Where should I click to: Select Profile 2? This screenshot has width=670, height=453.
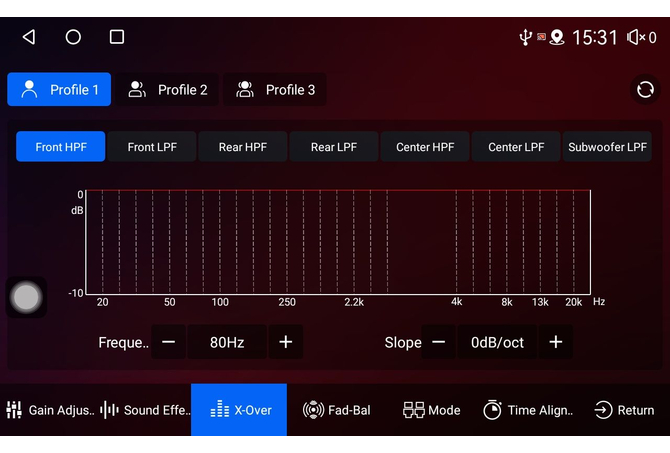(x=168, y=90)
